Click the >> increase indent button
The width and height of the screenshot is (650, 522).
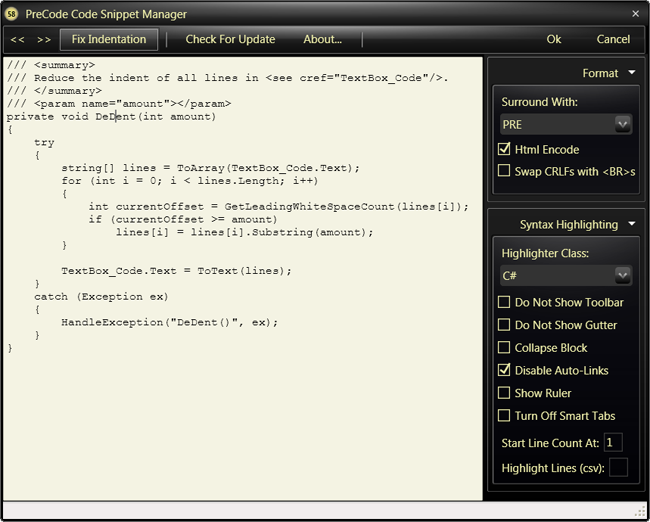[x=44, y=40]
